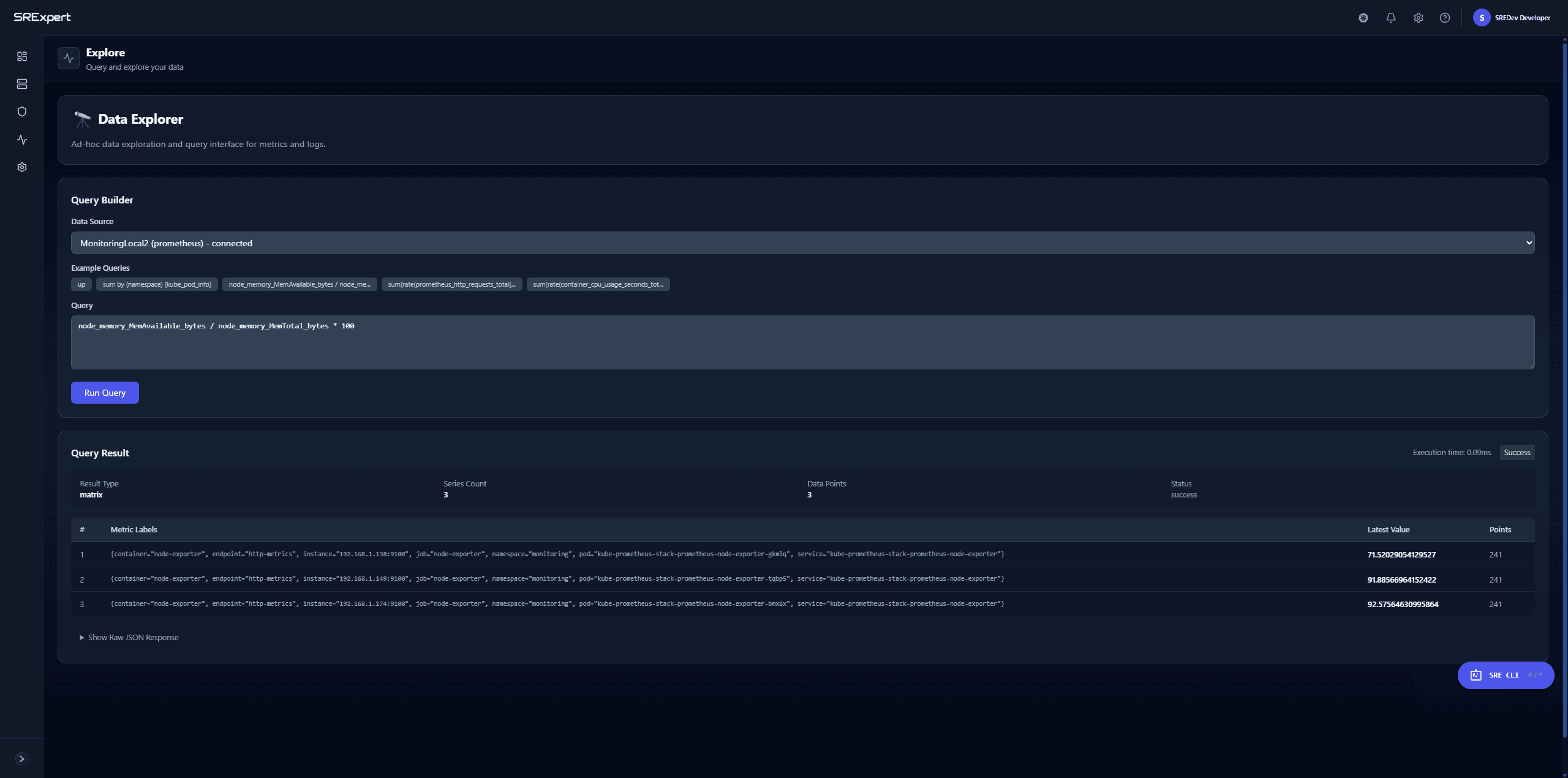The image size is (1568, 778).
Task: Open the top bar settings gear
Action: click(x=1419, y=18)
